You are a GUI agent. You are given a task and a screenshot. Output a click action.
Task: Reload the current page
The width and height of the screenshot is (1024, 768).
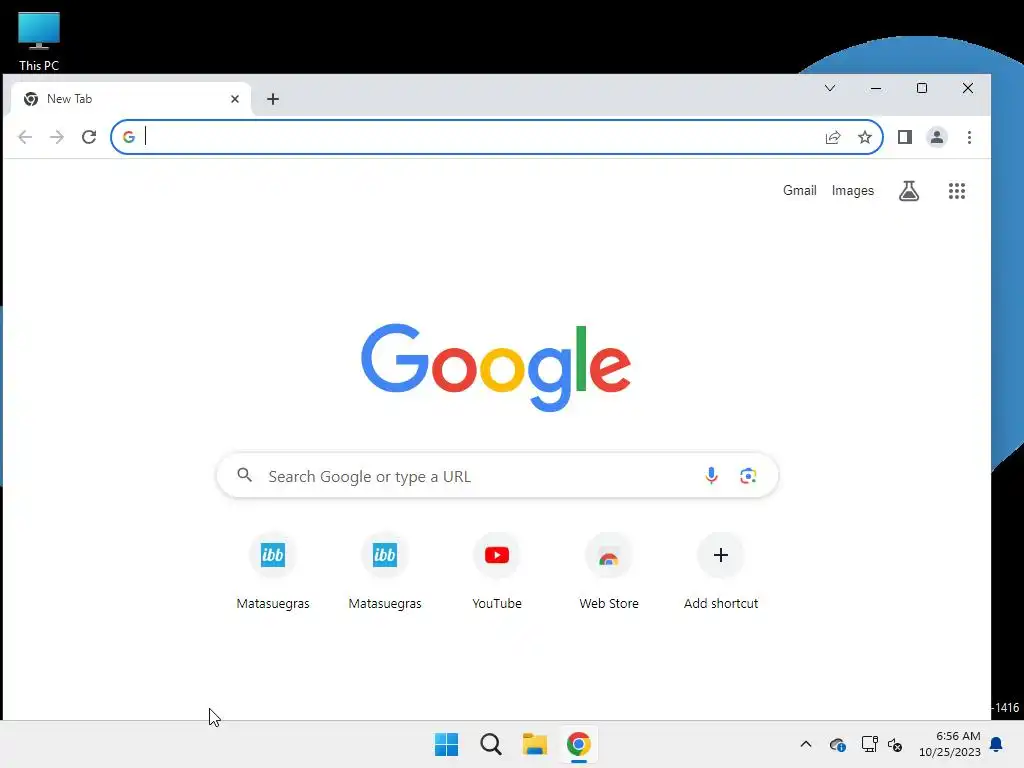89,137
